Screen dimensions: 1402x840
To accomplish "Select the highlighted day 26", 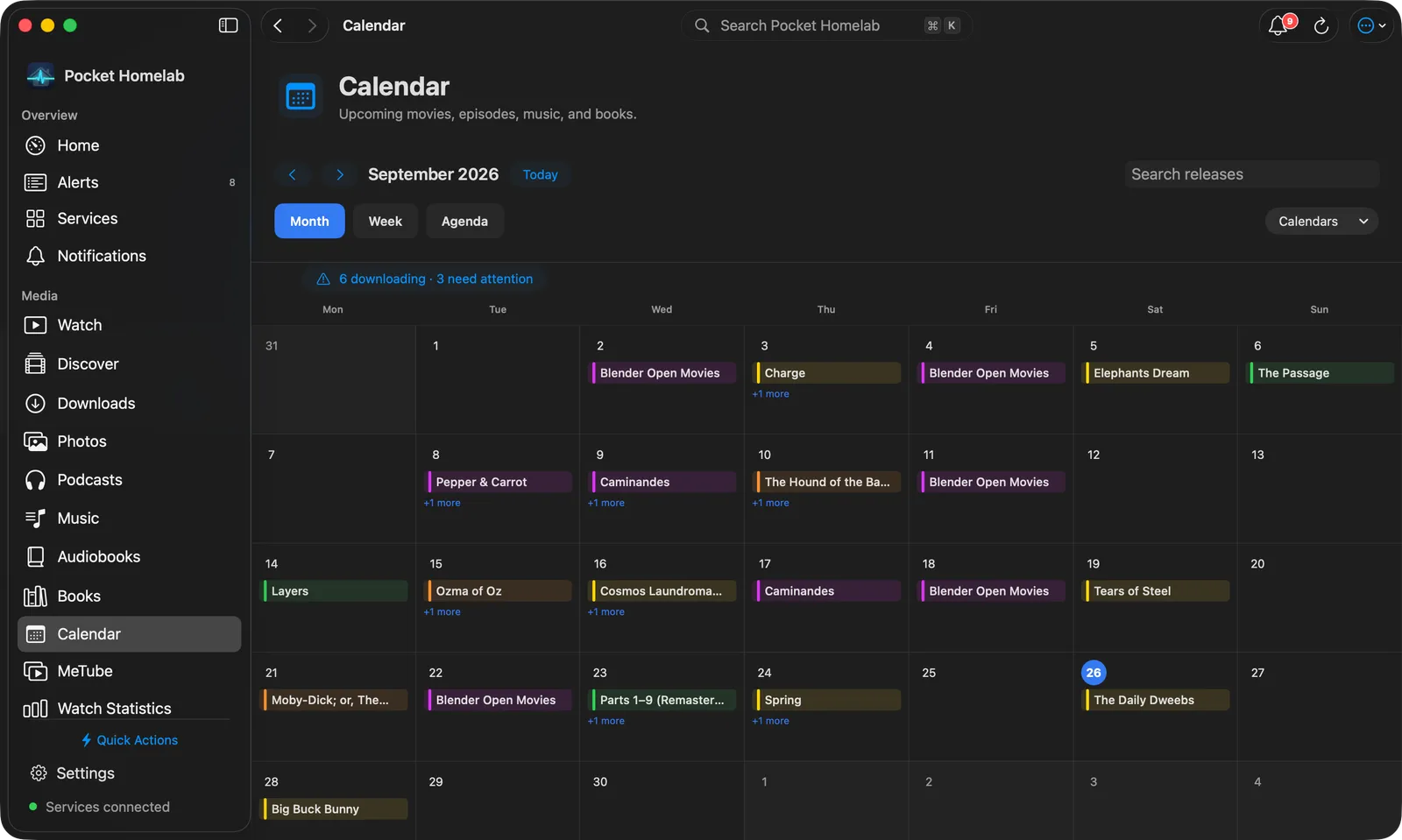I will (x=1094, y=673).
